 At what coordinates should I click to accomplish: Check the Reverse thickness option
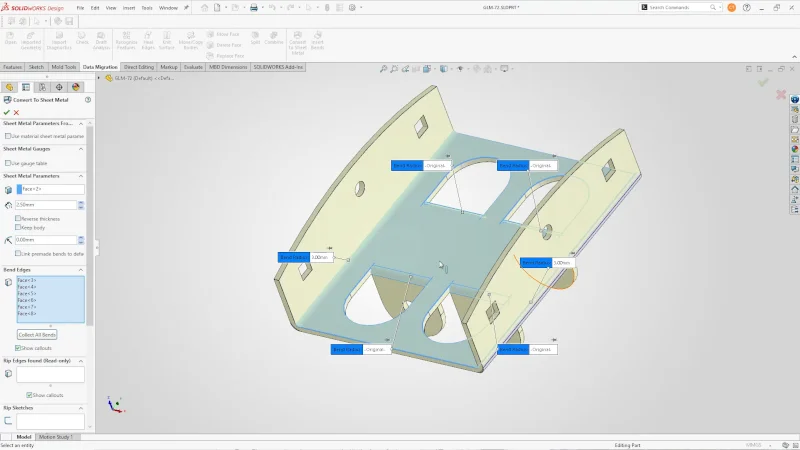tap(18, 218)
